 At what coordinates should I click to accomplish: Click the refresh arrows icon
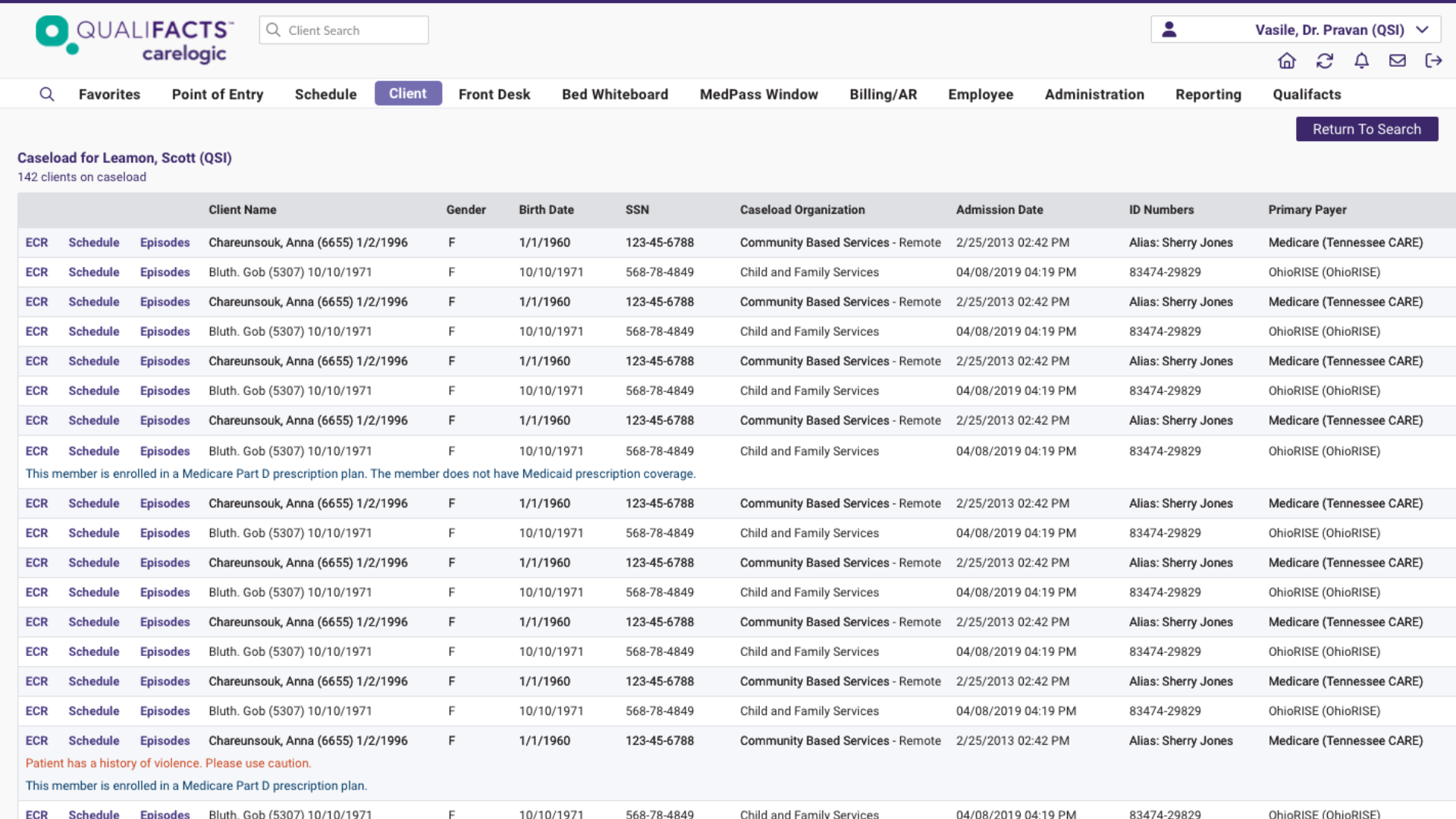pyautogui.click(x=1325, y=61)
